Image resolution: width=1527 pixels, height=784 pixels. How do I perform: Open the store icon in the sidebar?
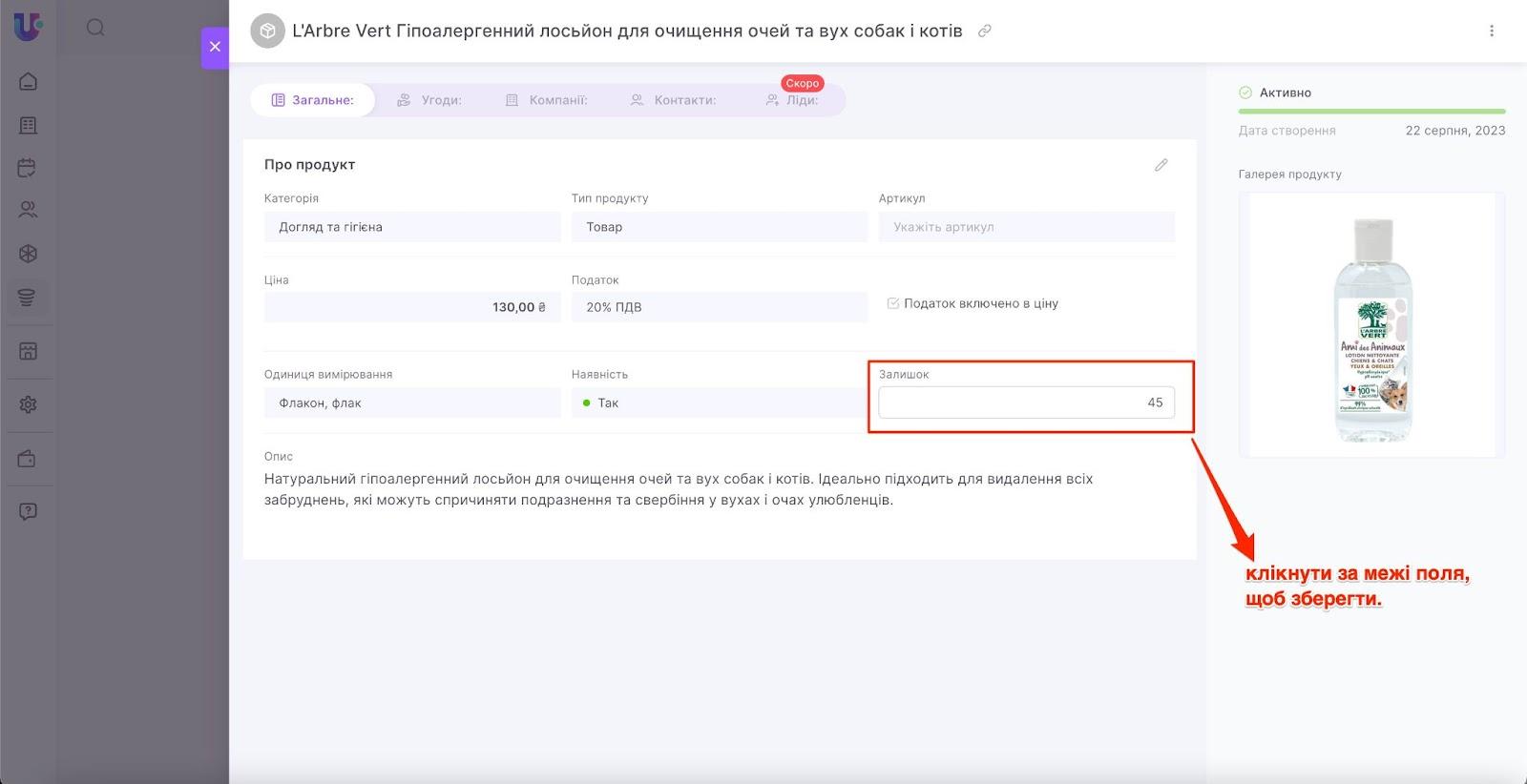pyautogui.click(x=28, y=351)
